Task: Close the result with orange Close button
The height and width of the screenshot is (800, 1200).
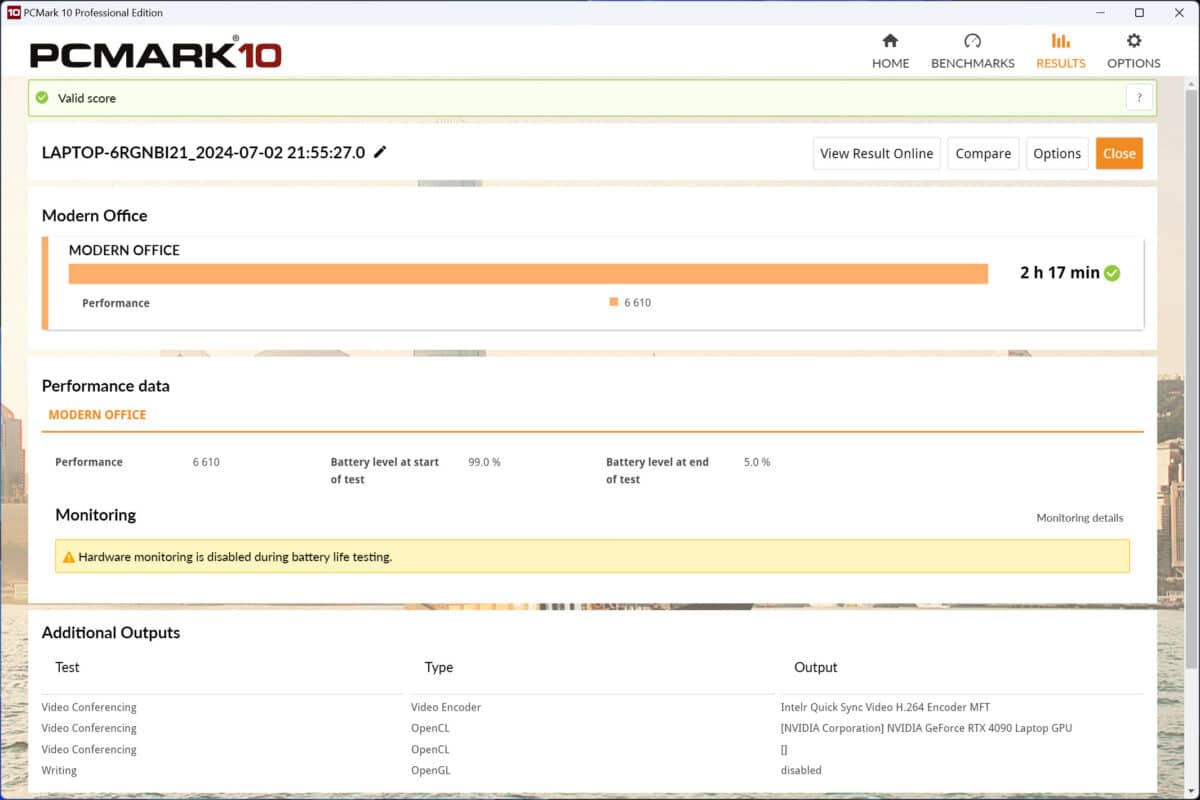Action: (x=1119, y=154)
